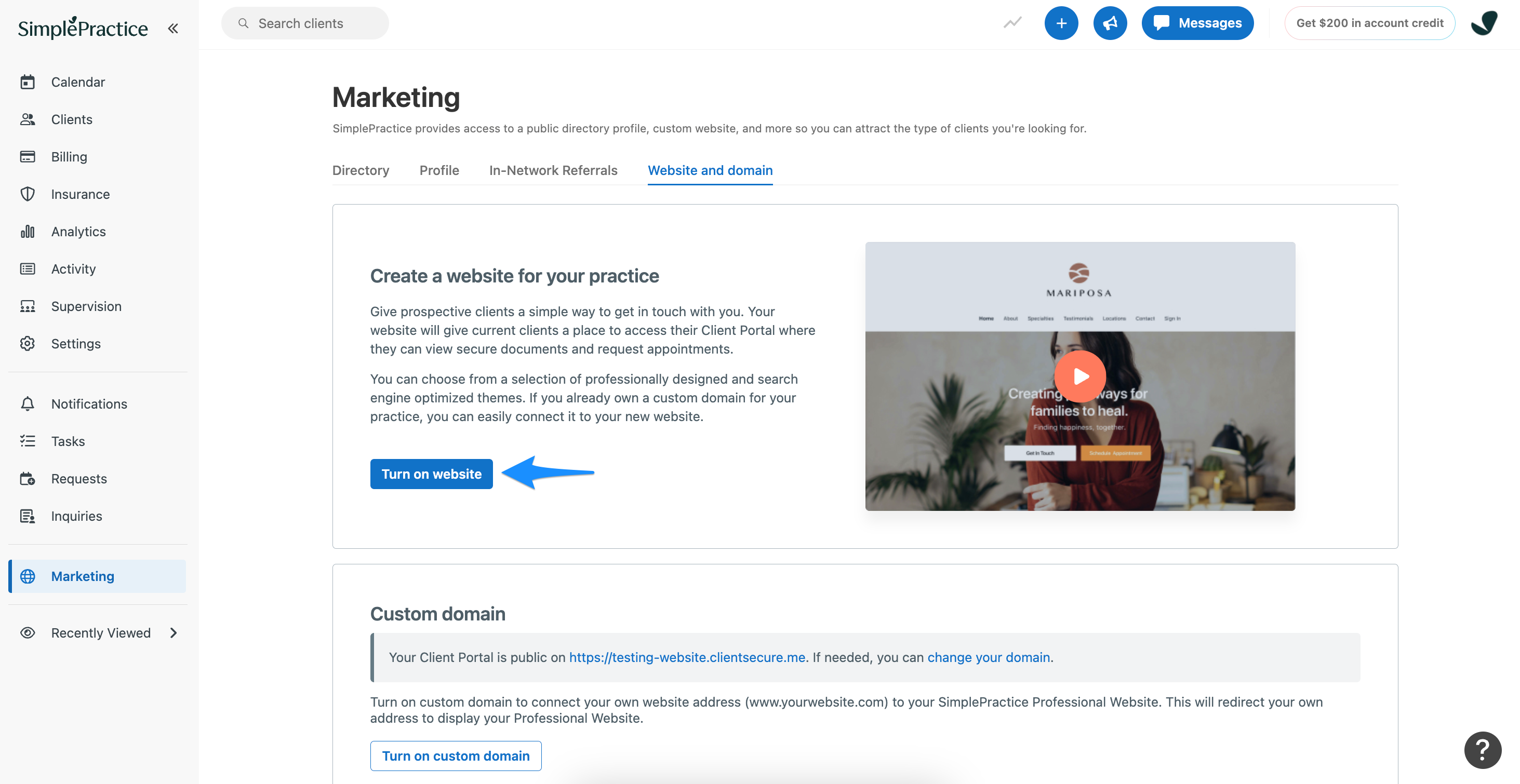Open the analytics trend line icon
Screen dimensions: 1520x784
coord(1012,23)
